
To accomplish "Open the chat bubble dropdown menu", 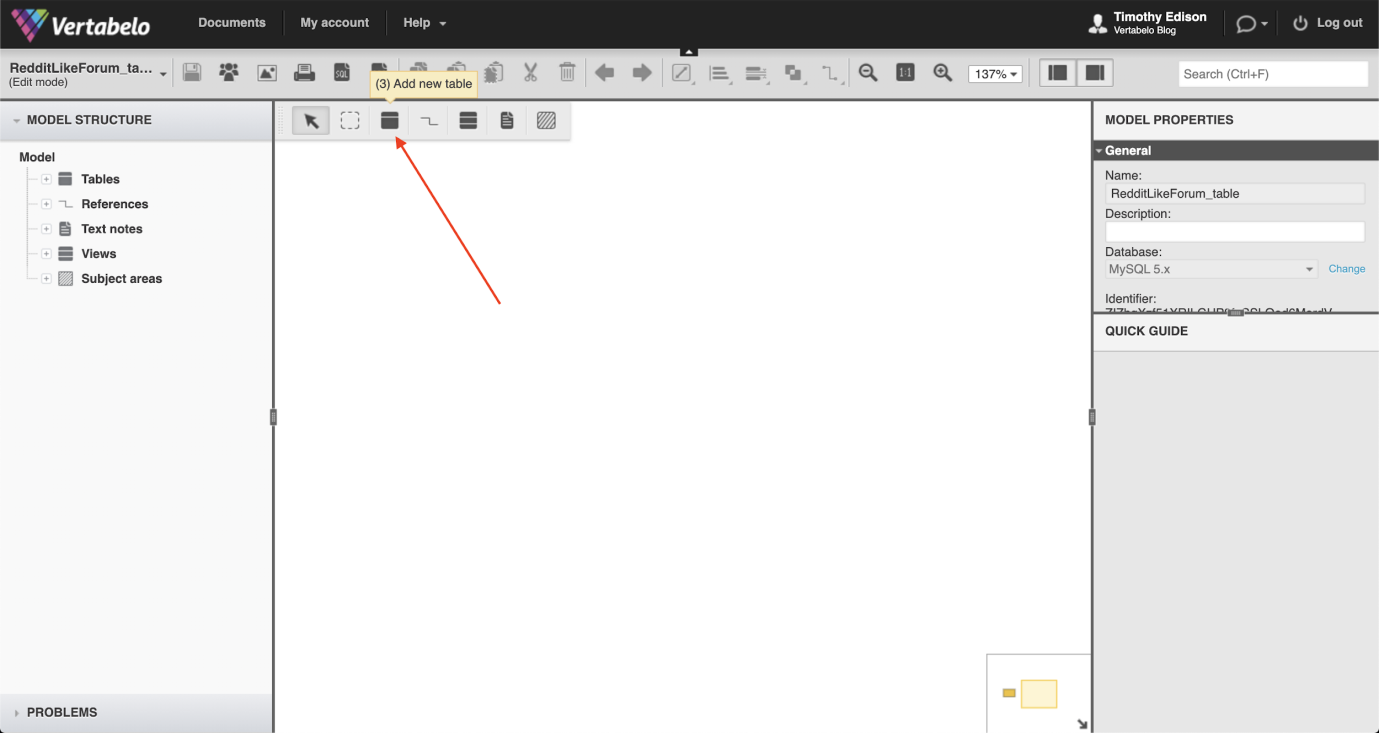I will pyautogui.click(x=1252, y=23).
